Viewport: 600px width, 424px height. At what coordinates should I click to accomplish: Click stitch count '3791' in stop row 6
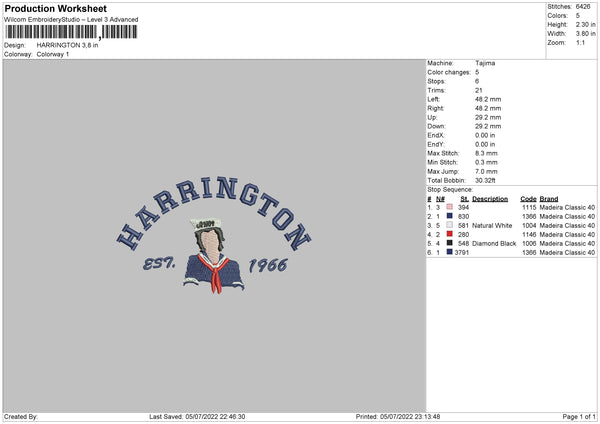[x=462, y=253]
